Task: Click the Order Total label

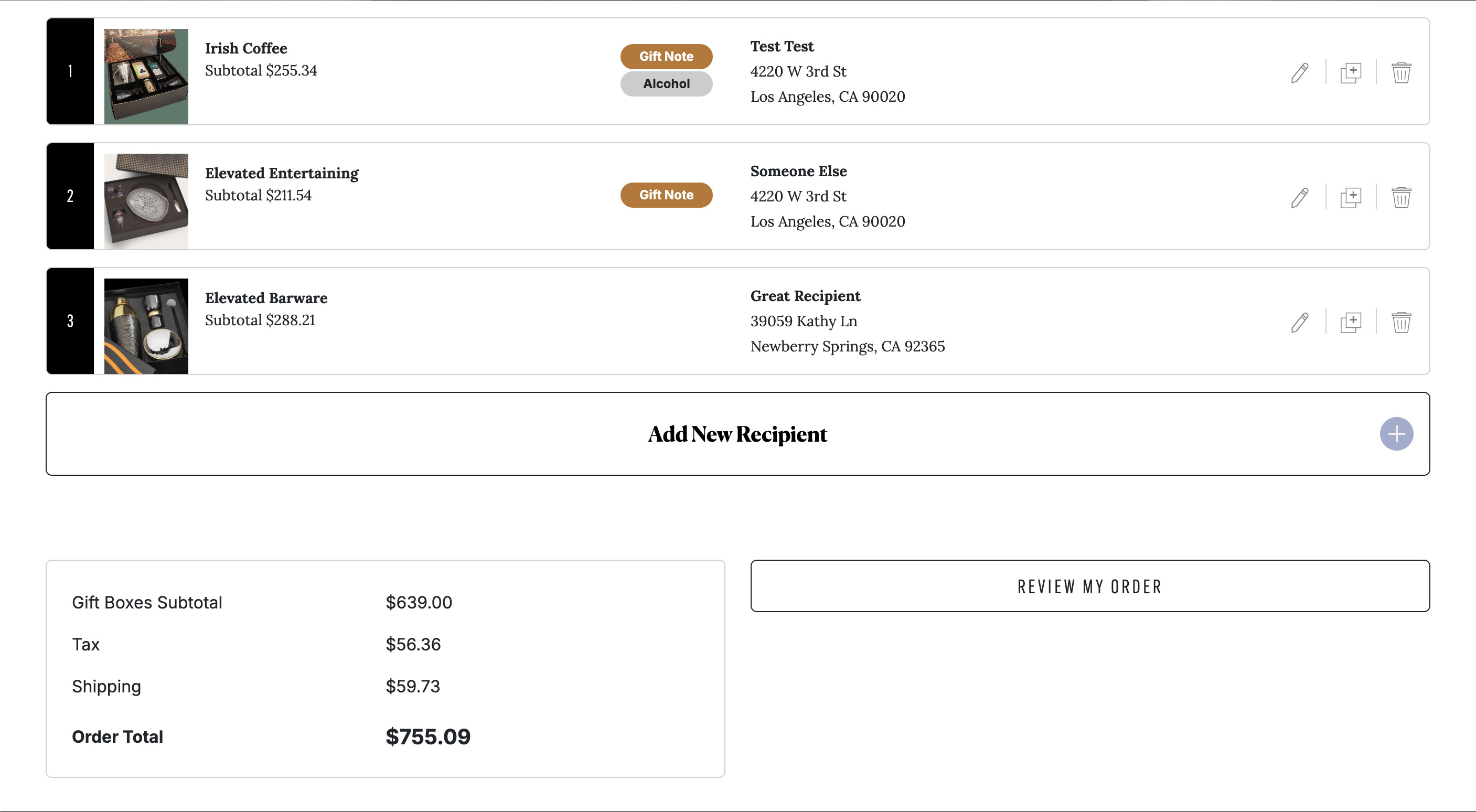Action: pyautogui.click(x=117, y=736)
